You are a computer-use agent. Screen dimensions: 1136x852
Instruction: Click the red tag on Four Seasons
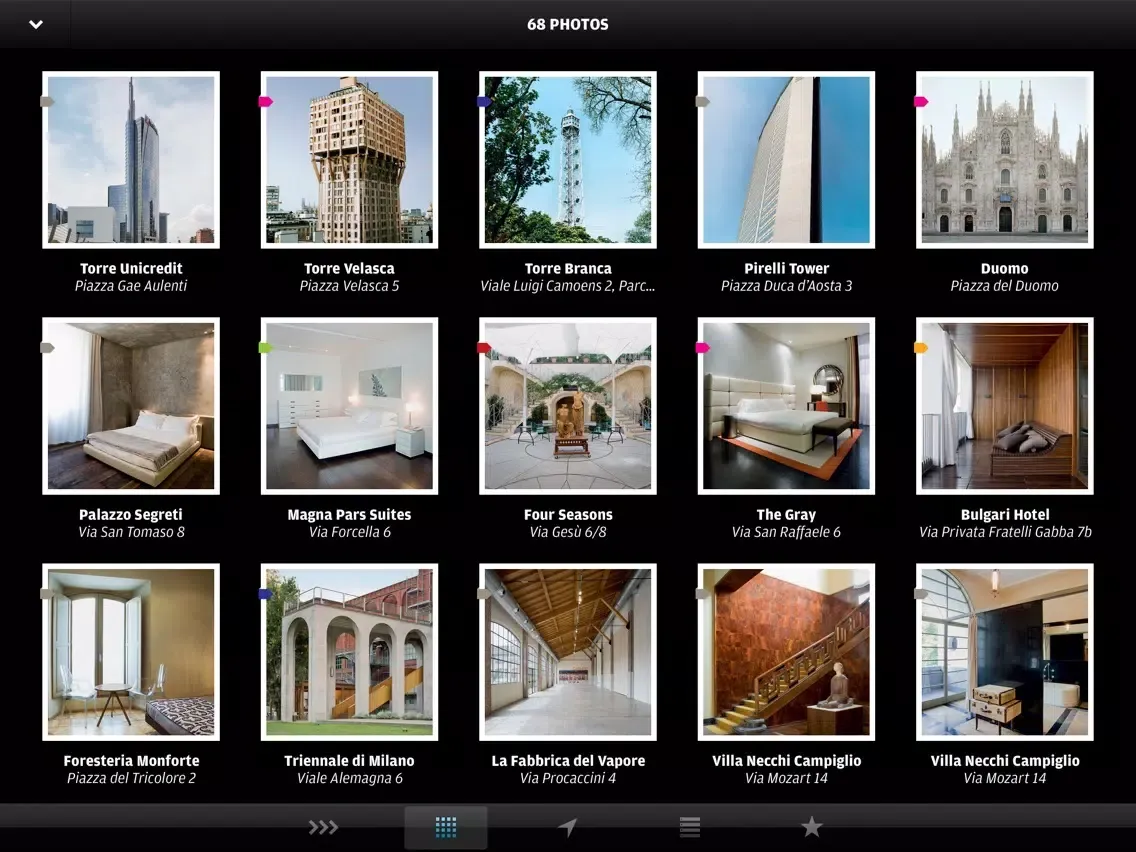484,348
